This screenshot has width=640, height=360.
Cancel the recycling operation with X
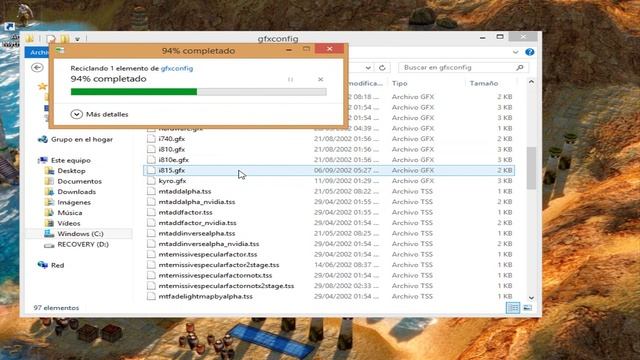click(x=320, y=79)
